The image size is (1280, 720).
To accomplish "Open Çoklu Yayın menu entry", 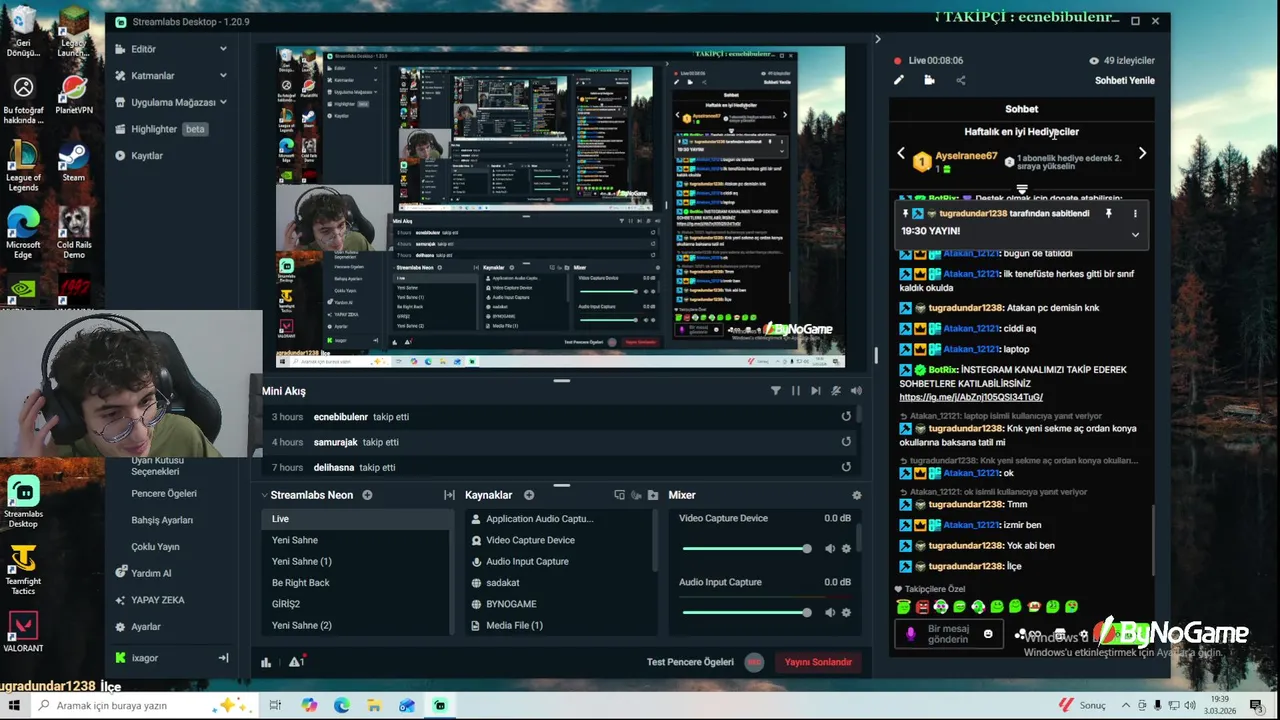I will coord(155,547).
